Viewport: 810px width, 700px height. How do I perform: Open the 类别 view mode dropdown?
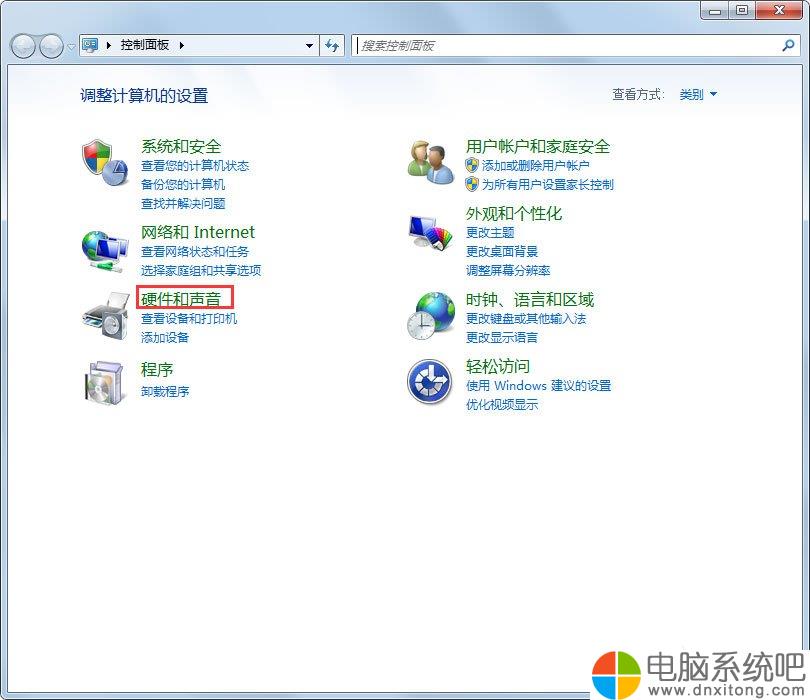click(x=698, y=95)
